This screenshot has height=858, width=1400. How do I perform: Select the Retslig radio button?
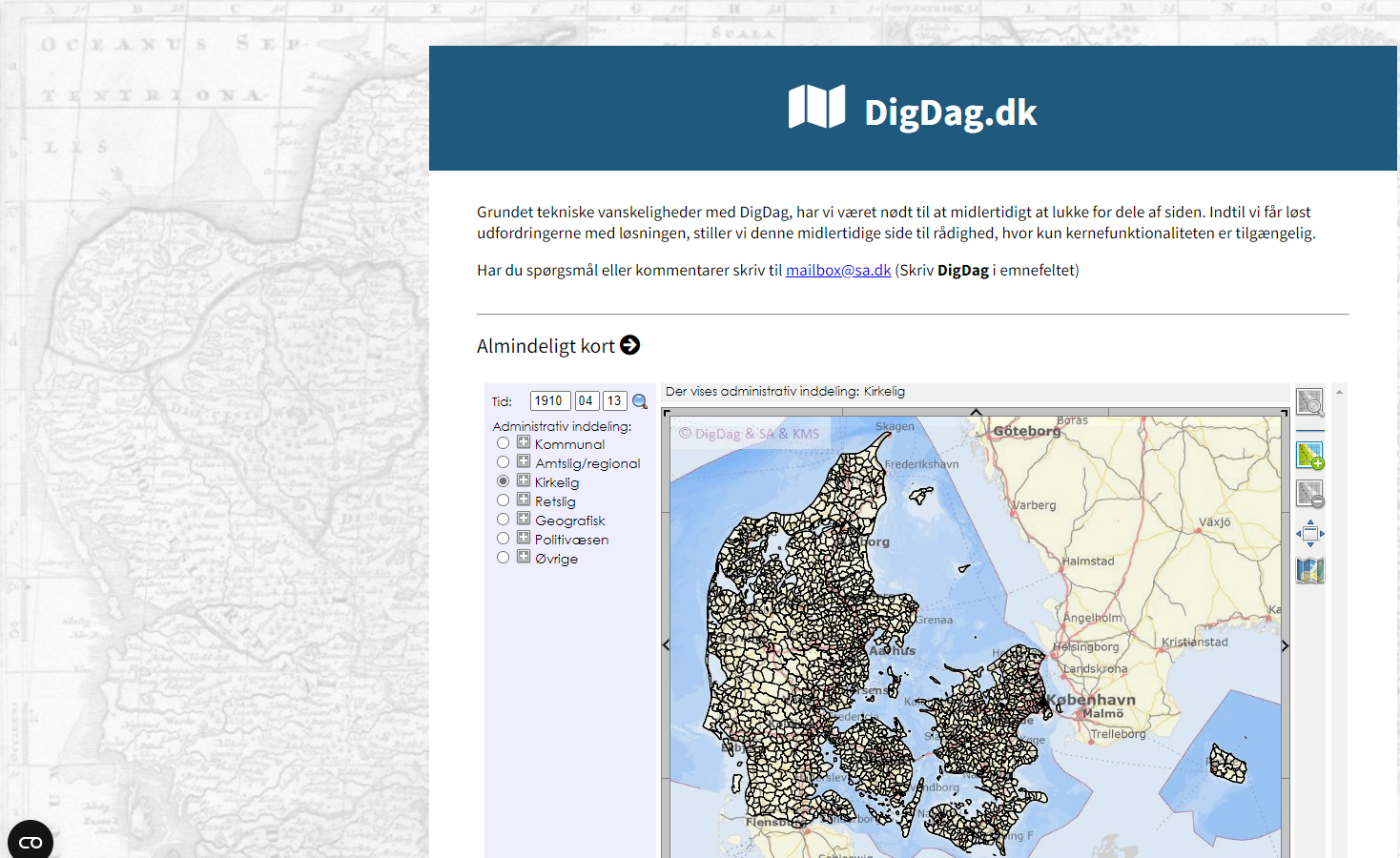tap(503, 500)
